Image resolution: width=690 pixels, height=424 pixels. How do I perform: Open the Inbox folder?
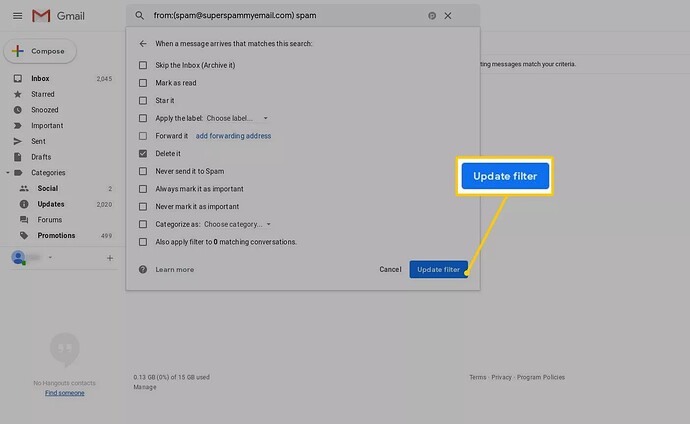pos(40,78)
